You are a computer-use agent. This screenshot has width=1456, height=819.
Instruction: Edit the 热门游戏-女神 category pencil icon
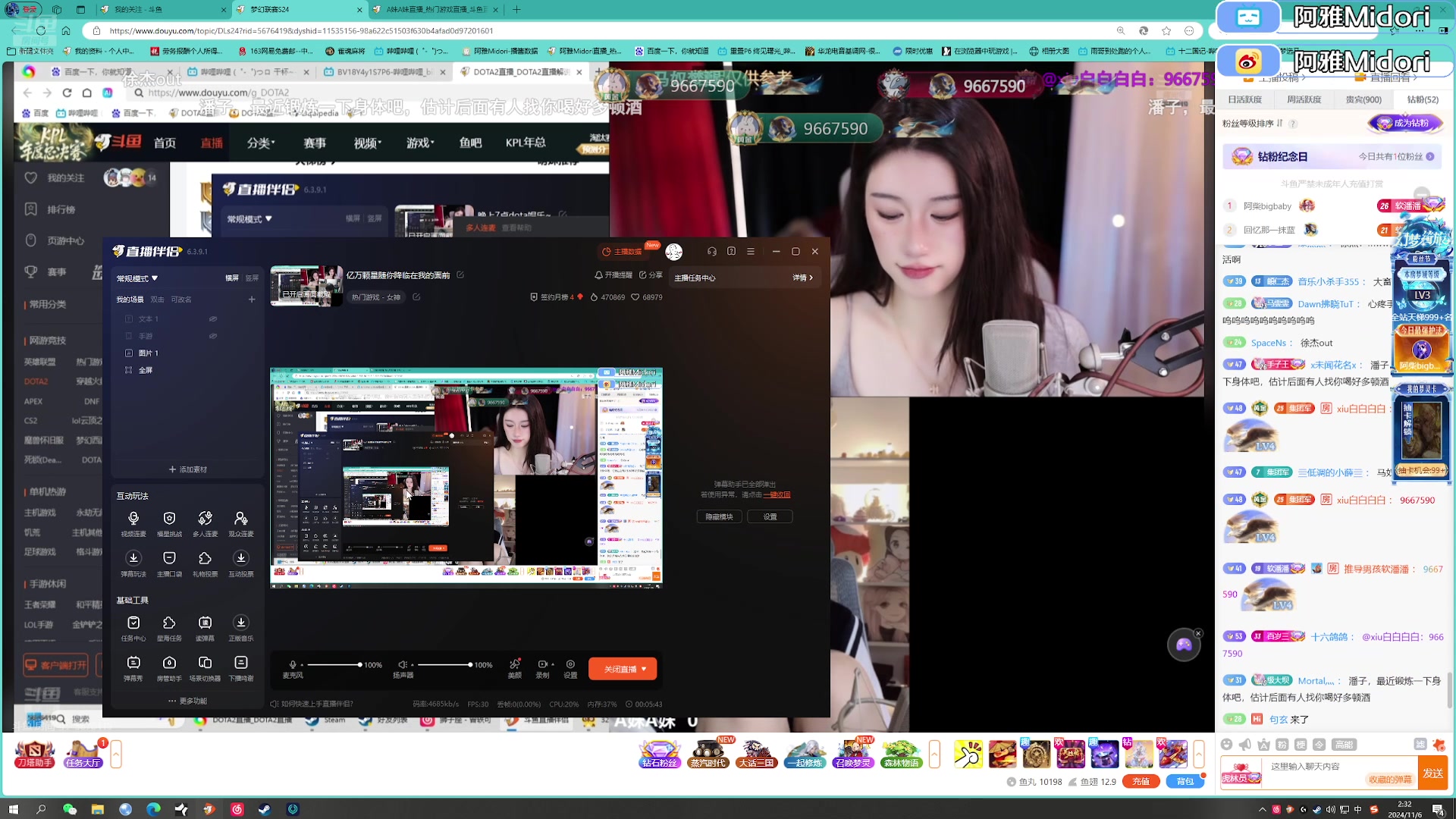coord(416,297)
